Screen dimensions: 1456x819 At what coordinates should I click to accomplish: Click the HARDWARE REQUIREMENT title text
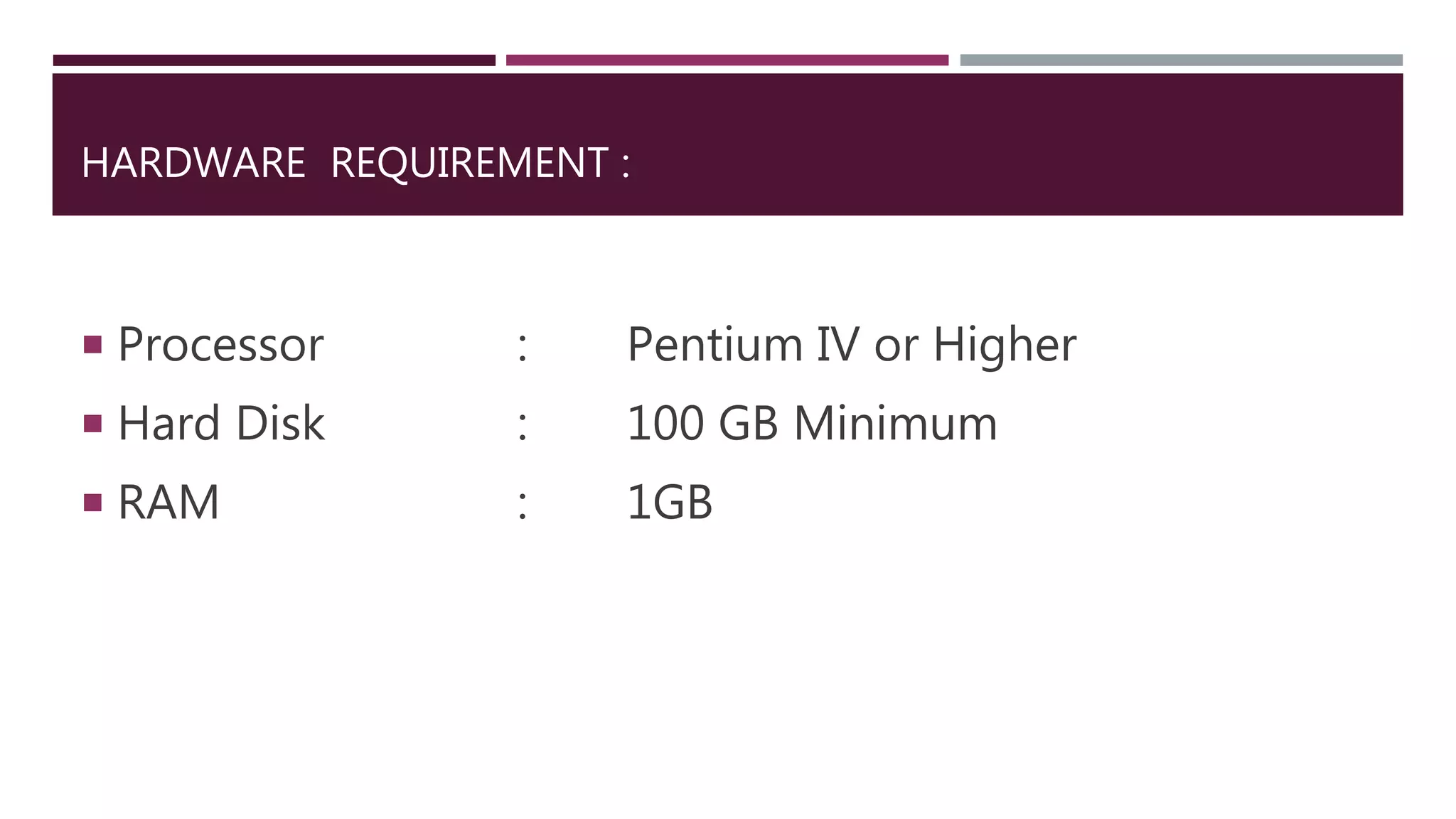355,163
